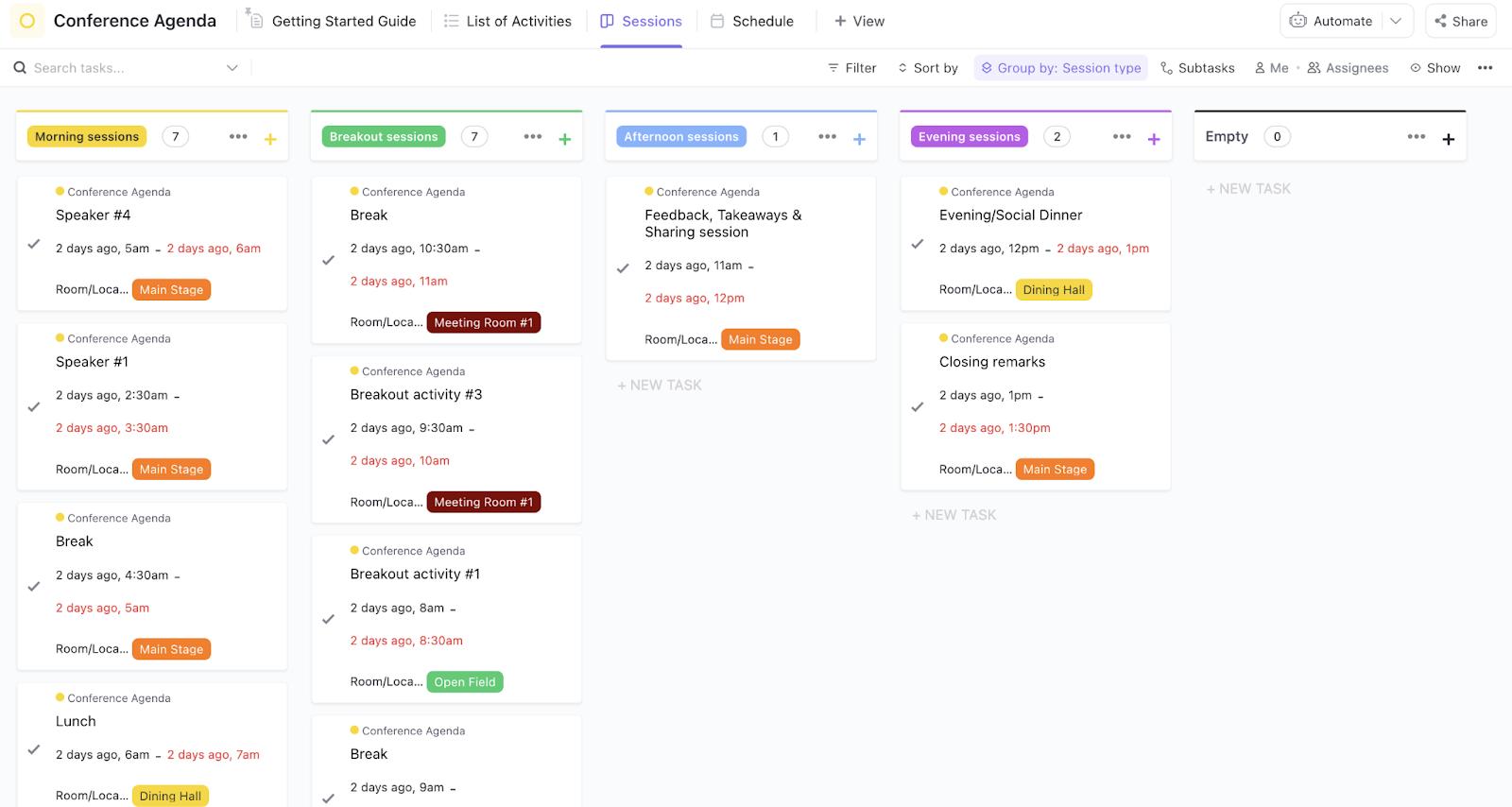Click New Task under Afternoon sessions

click(x=660, y=386)
